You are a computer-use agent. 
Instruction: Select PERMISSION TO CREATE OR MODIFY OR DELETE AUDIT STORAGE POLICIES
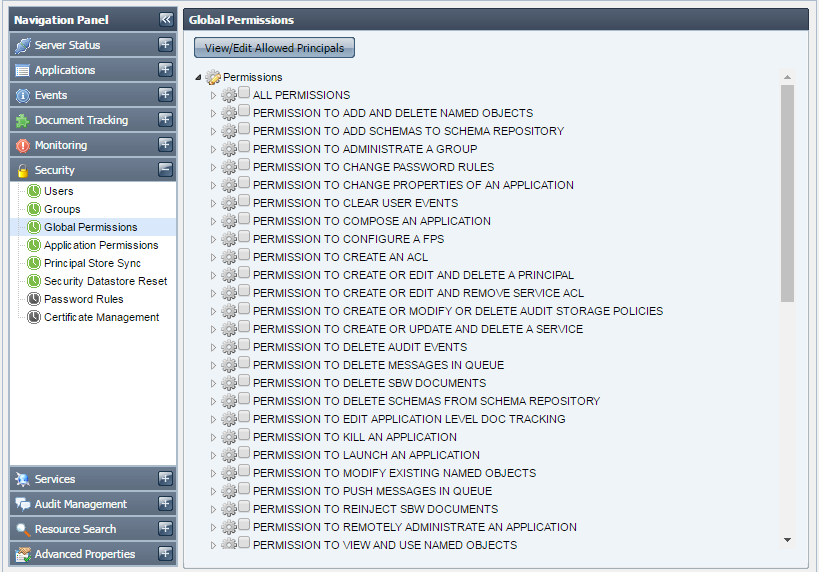[458, 311]
